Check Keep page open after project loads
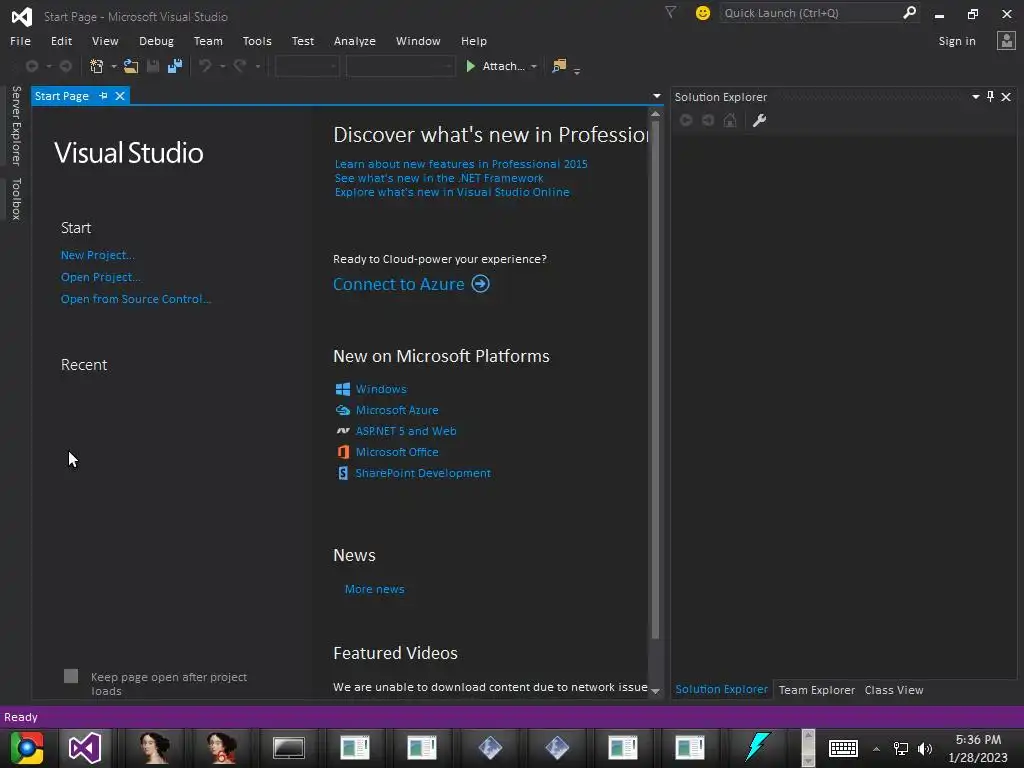Screen dimensions: 1024x768 click(71, 676)
